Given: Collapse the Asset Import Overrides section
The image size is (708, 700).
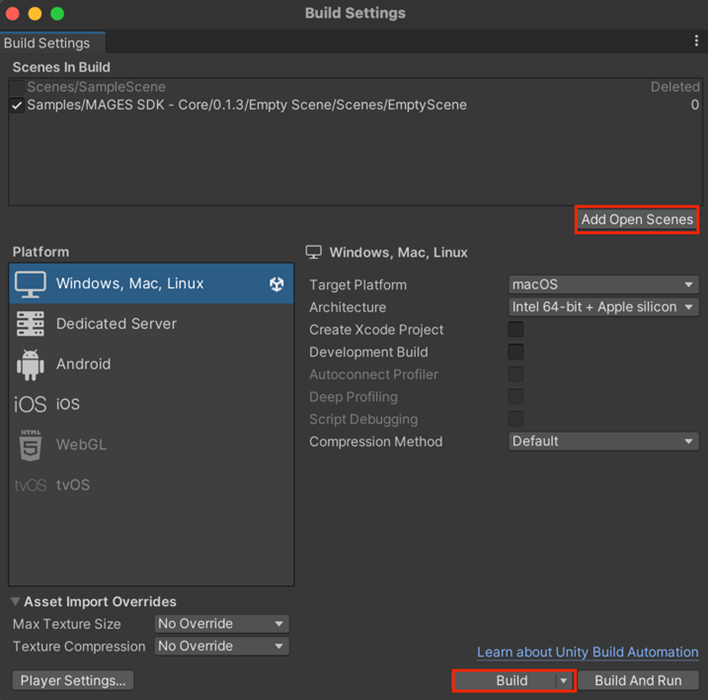Looking at the screenshot, I should click(x=16, y=602).
